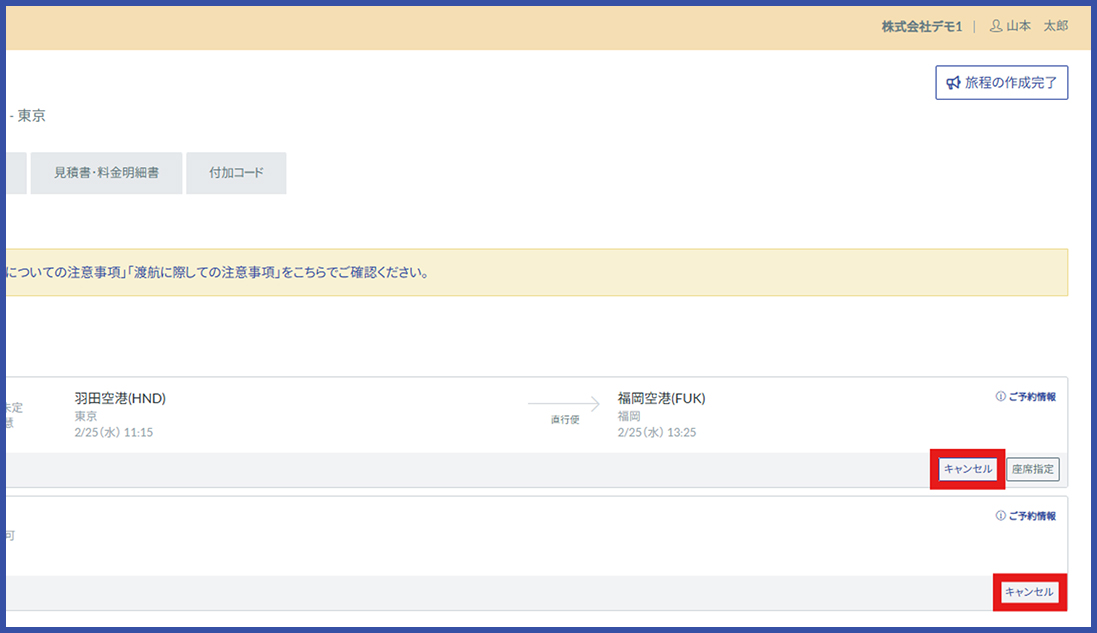The width and height of the screenshot is (1097, 633).
Task: Switch to the 見積書·料金明細書 tab
Action: click(106, 173)
